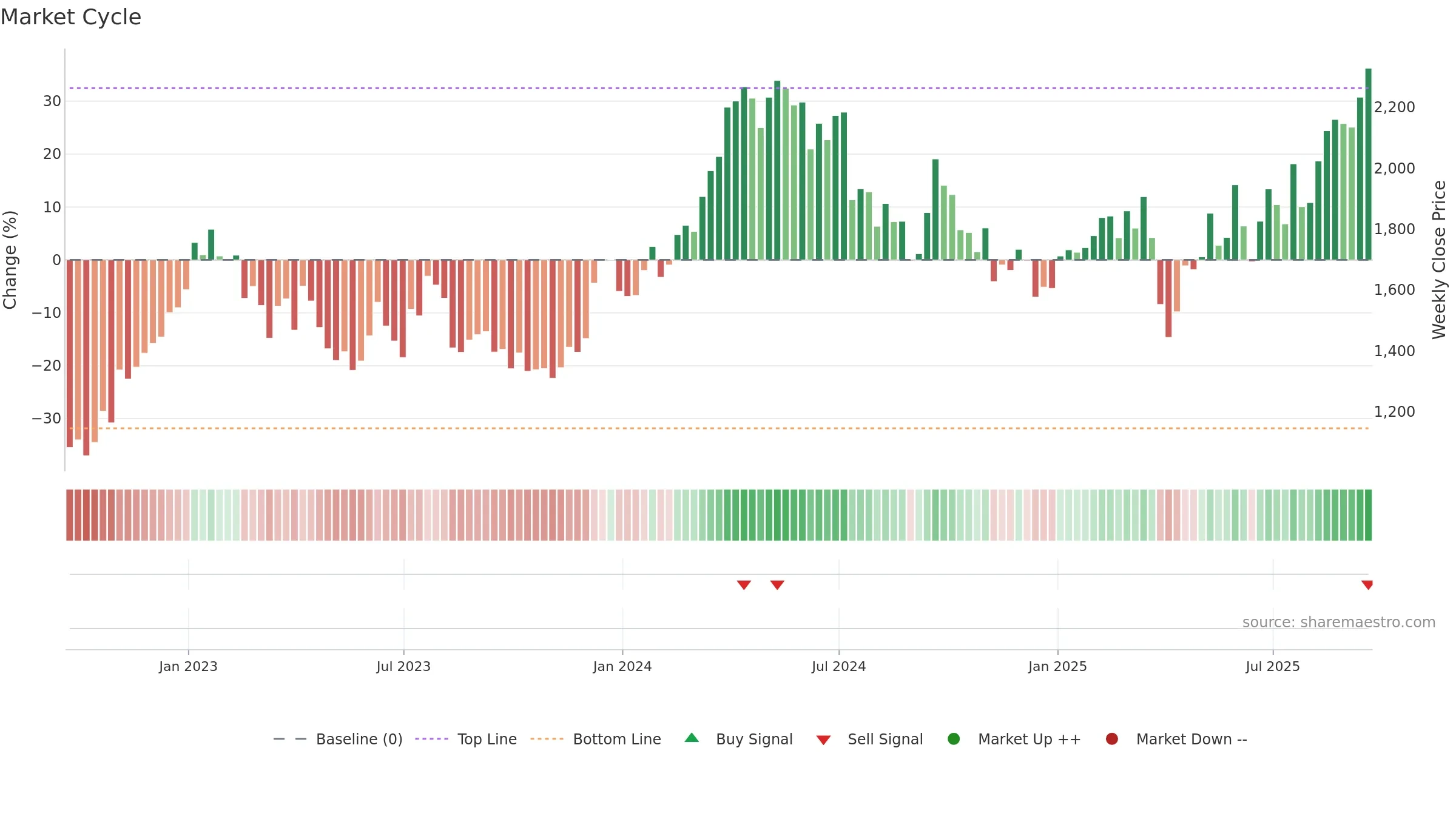Click the red Sell Signal triangle legend icon
This screenshot has width=1456, height=819.
(823, 740)
